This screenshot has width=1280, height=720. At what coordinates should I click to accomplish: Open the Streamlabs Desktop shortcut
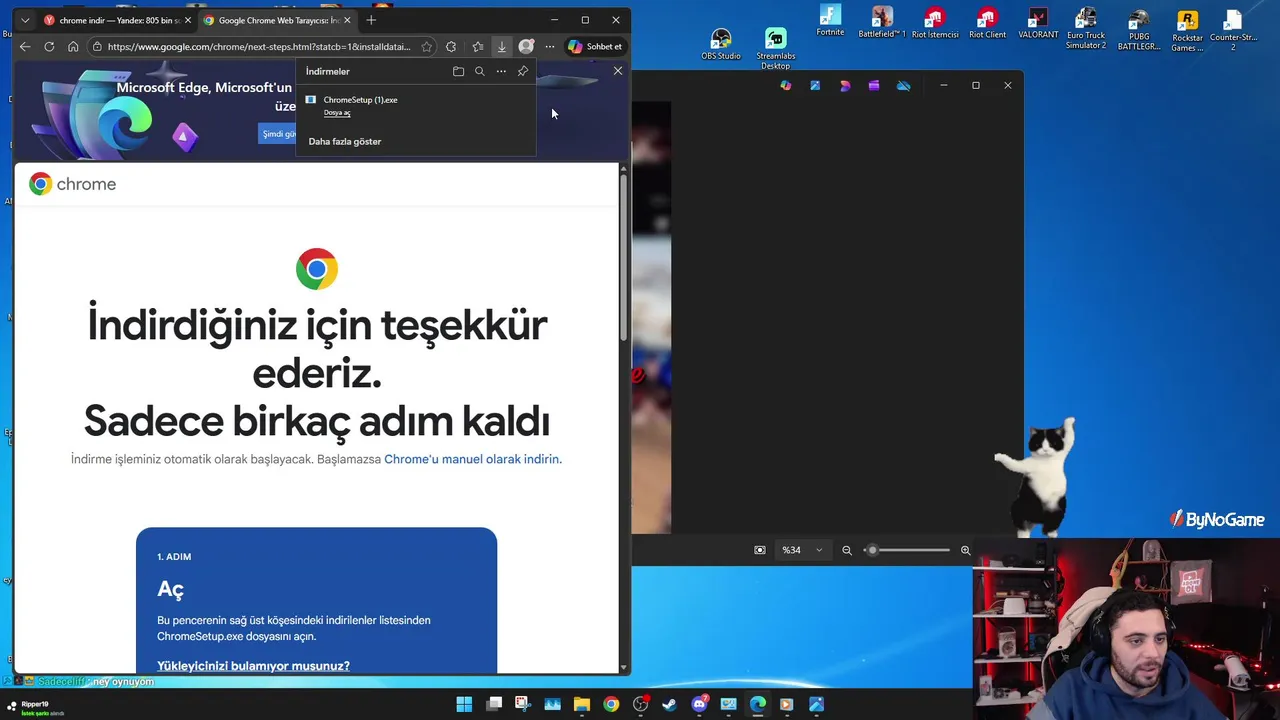(x=776, y=48)
